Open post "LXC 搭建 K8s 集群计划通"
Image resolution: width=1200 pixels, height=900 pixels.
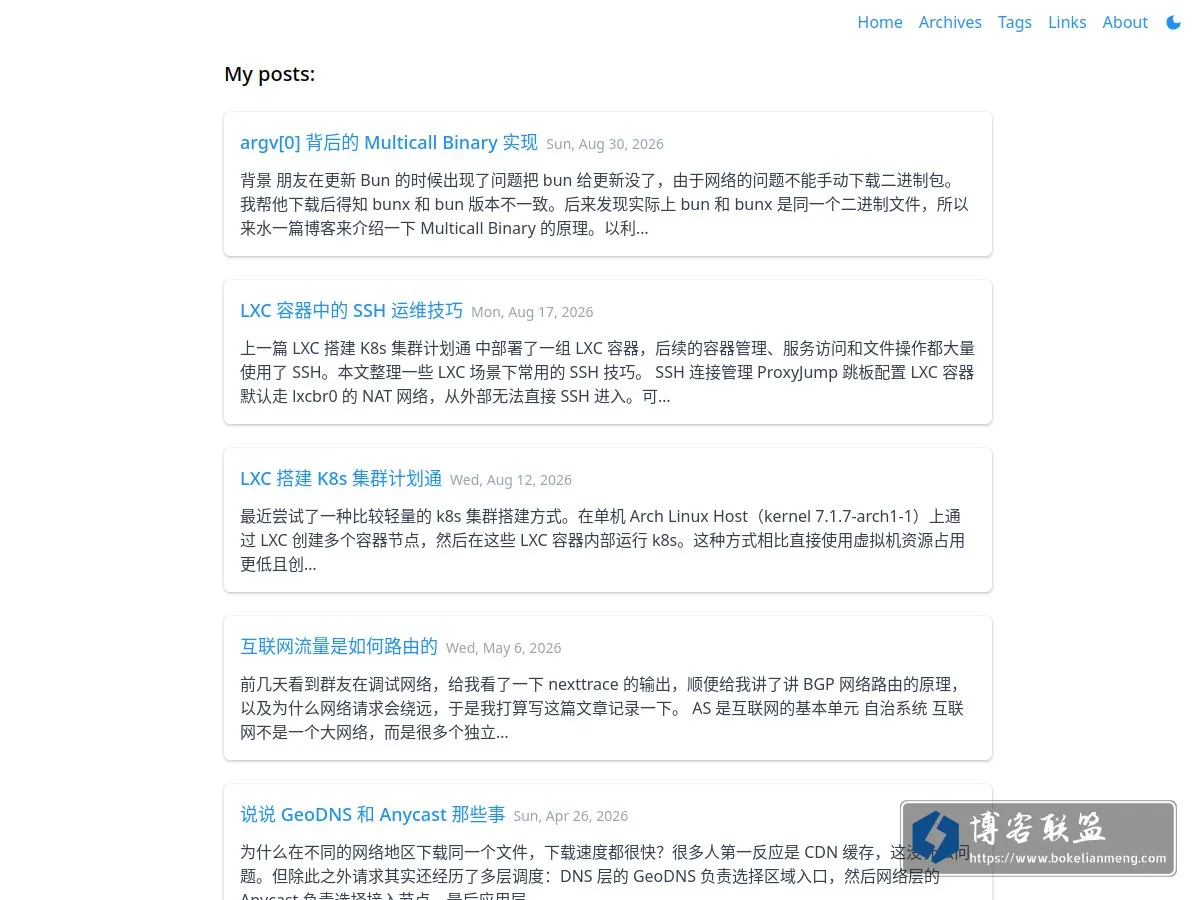[341, 478]
